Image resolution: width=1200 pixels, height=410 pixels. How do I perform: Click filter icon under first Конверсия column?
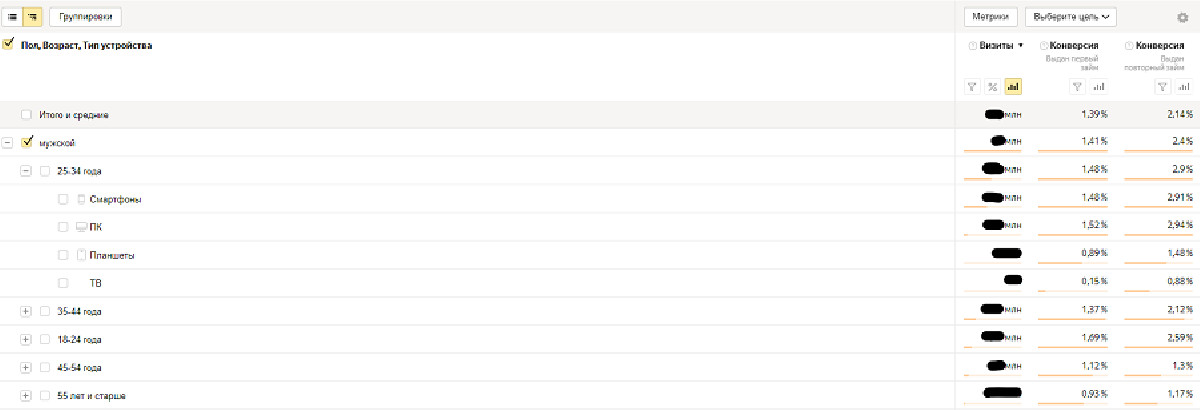coord(1077,87)
